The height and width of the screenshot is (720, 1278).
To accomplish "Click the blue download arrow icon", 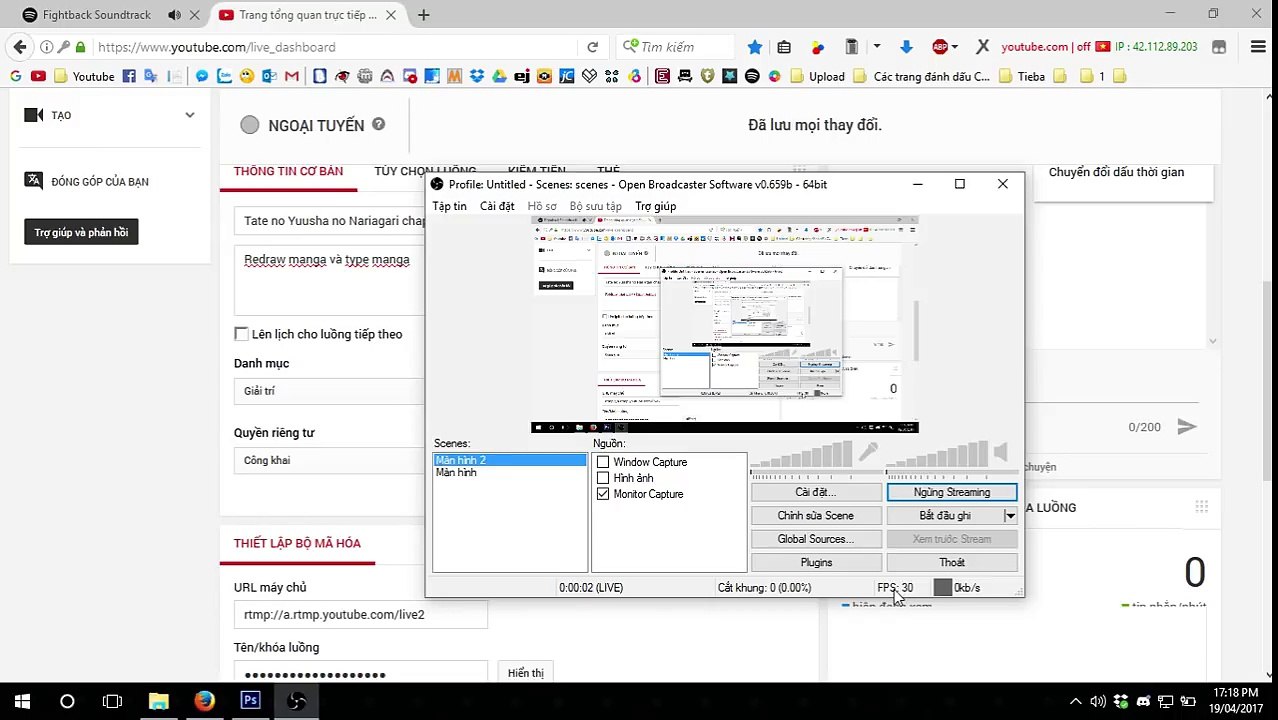I will 906,47.
